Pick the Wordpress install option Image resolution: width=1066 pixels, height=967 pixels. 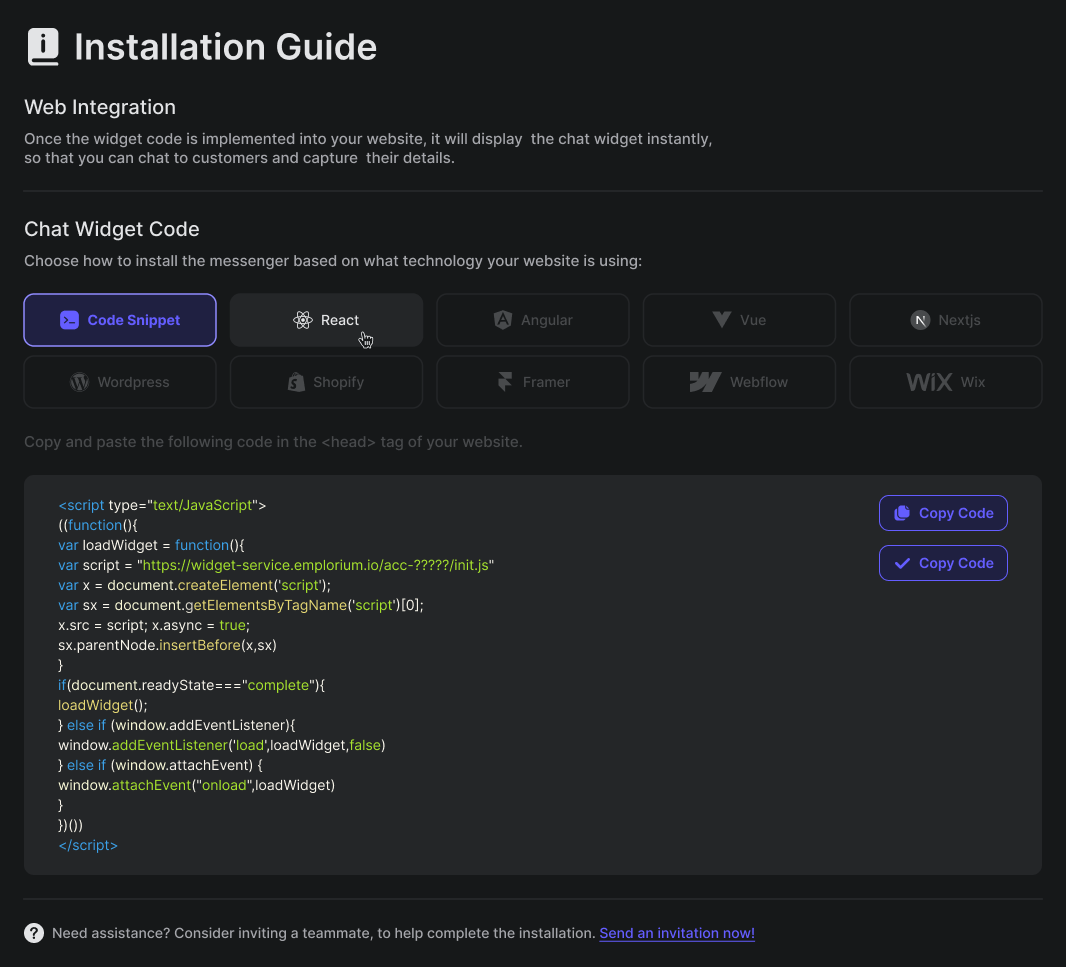[x=120, y=382]
